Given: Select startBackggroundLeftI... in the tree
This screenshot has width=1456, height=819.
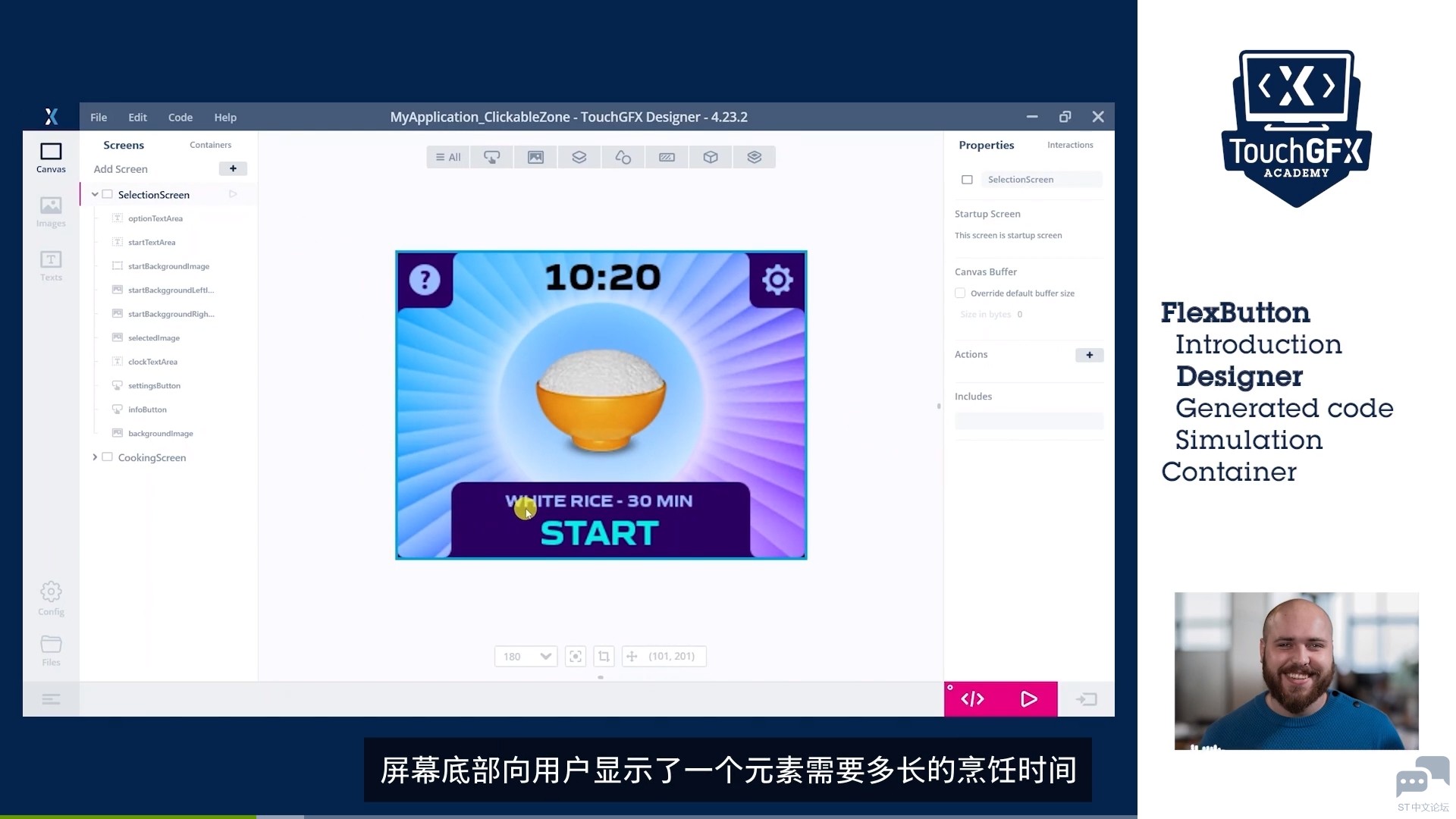Looking at the screenshot, I should tap(171, 290).
